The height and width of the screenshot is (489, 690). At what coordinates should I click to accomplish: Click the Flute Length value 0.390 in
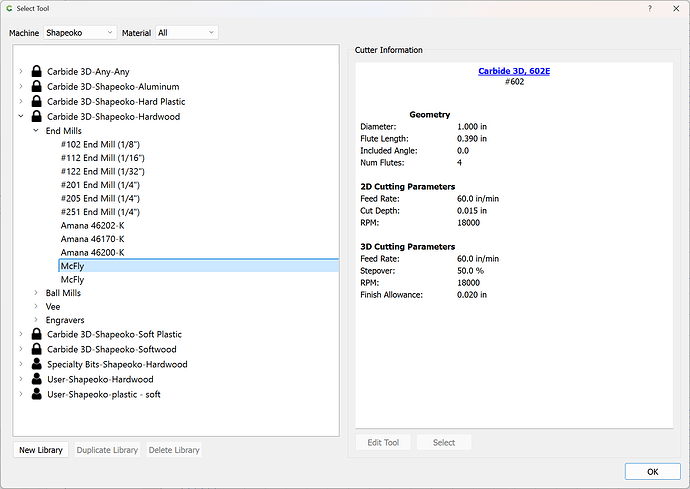(x=472, y=138)
